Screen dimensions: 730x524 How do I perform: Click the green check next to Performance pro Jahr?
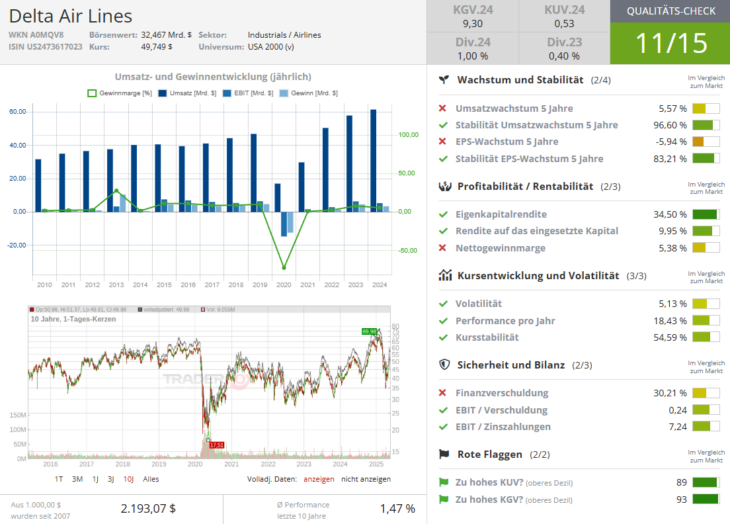443,321
